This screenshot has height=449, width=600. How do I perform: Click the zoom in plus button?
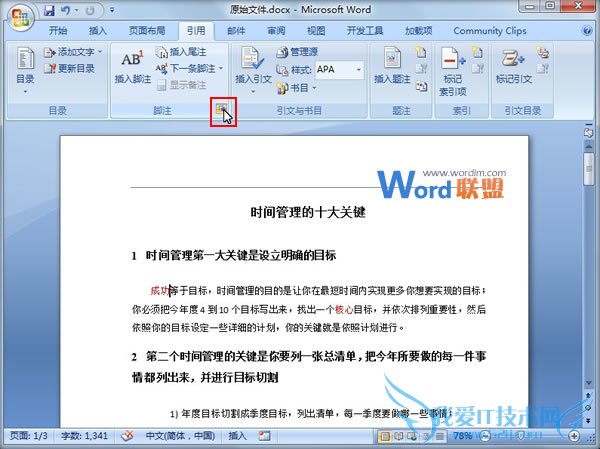point(574,436)
